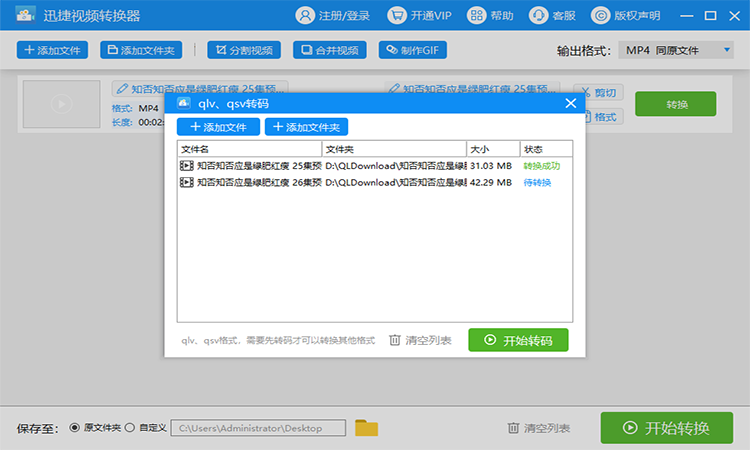Maximize the 迅捷视频转换器 window
Image resolution: width=750 pixels, height=450 pixels.
pyautogui.click(x=711, y=16)
